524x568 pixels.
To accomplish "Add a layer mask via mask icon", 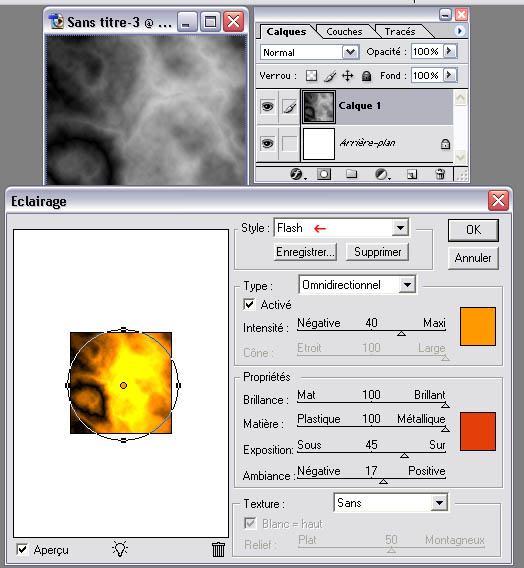I will [324, 174].
